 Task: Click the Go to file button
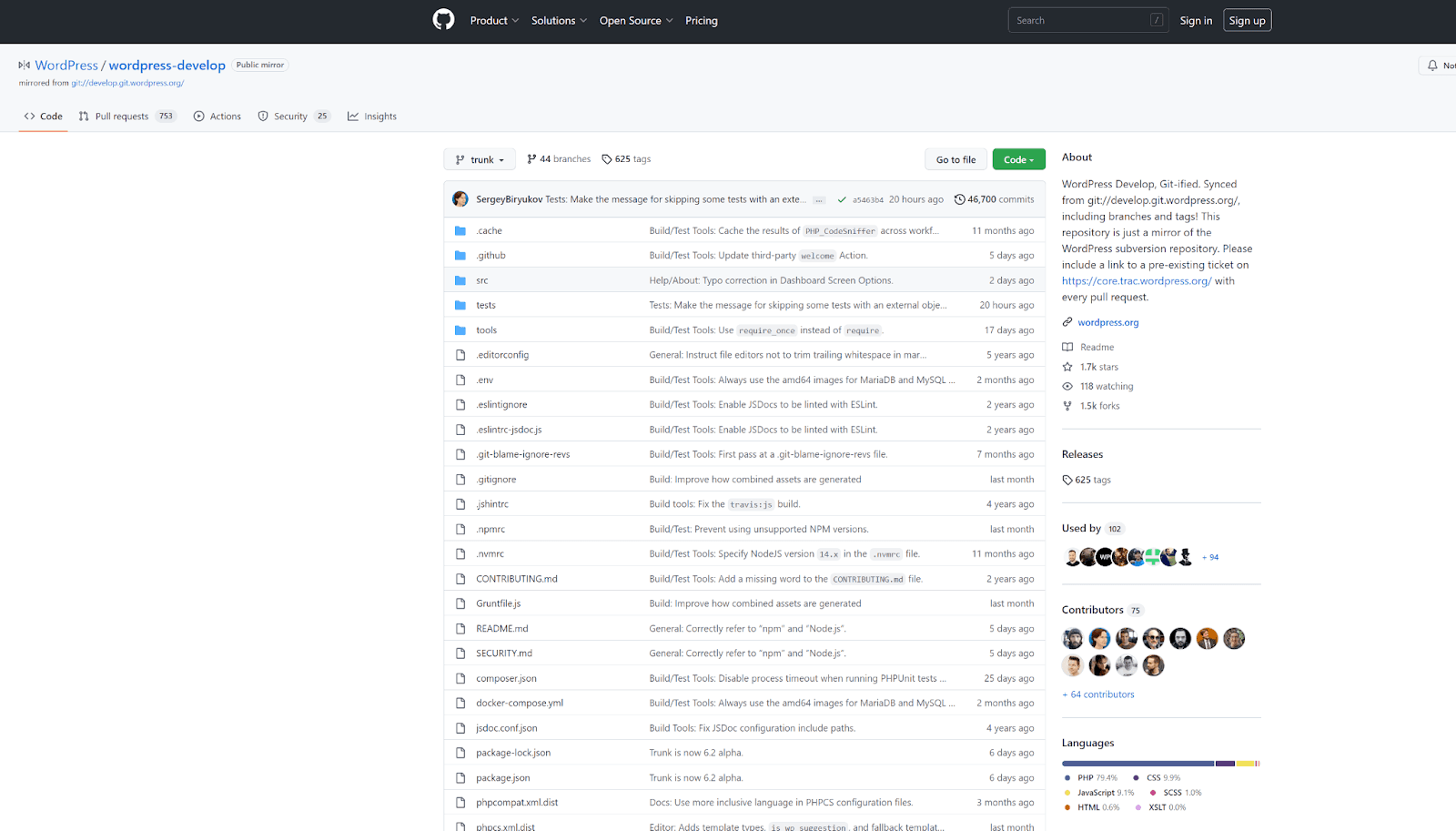(955, 159)
